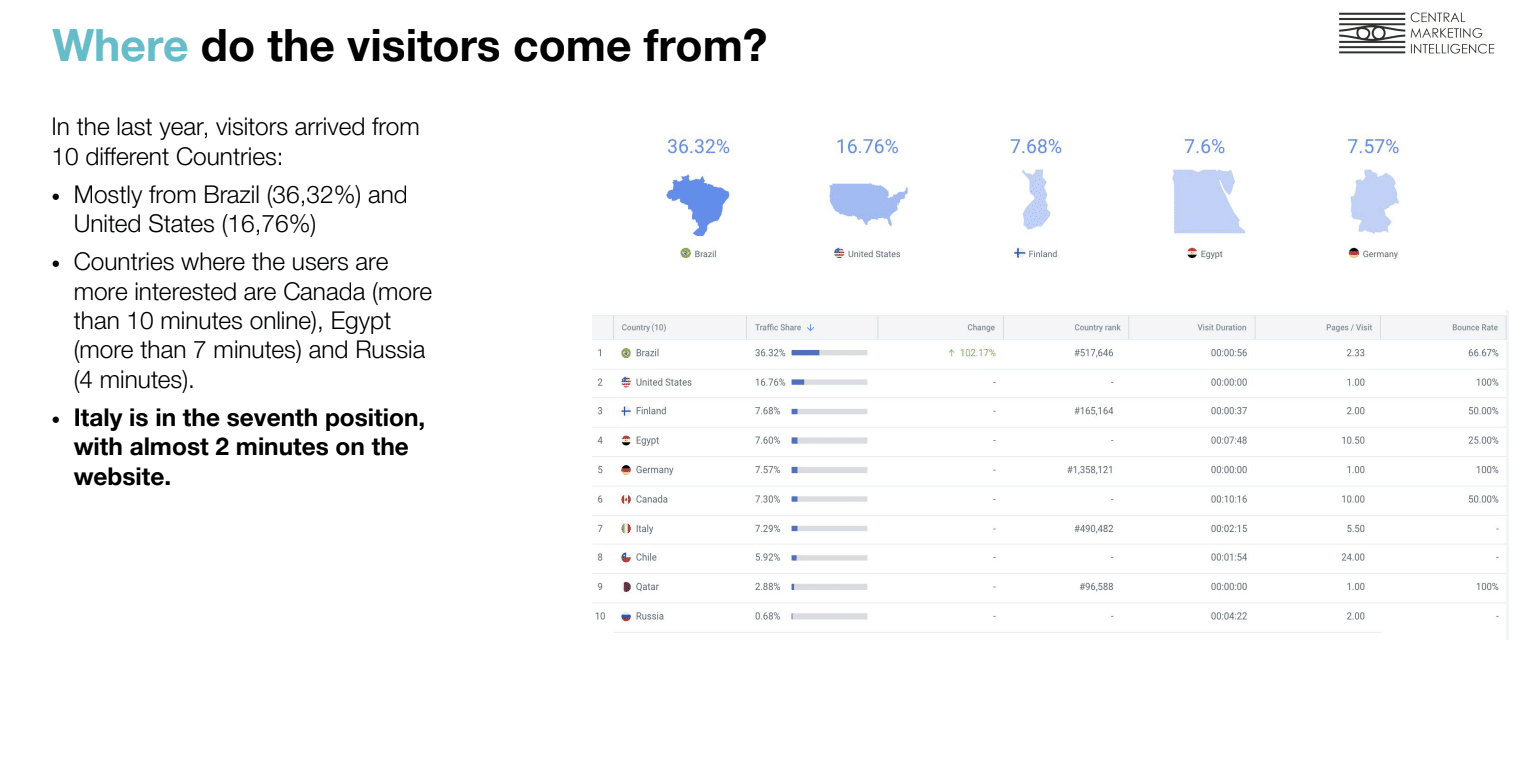Click the Egypt map shape
This screenshot has width=1540, height=778.
[1206, 201]
